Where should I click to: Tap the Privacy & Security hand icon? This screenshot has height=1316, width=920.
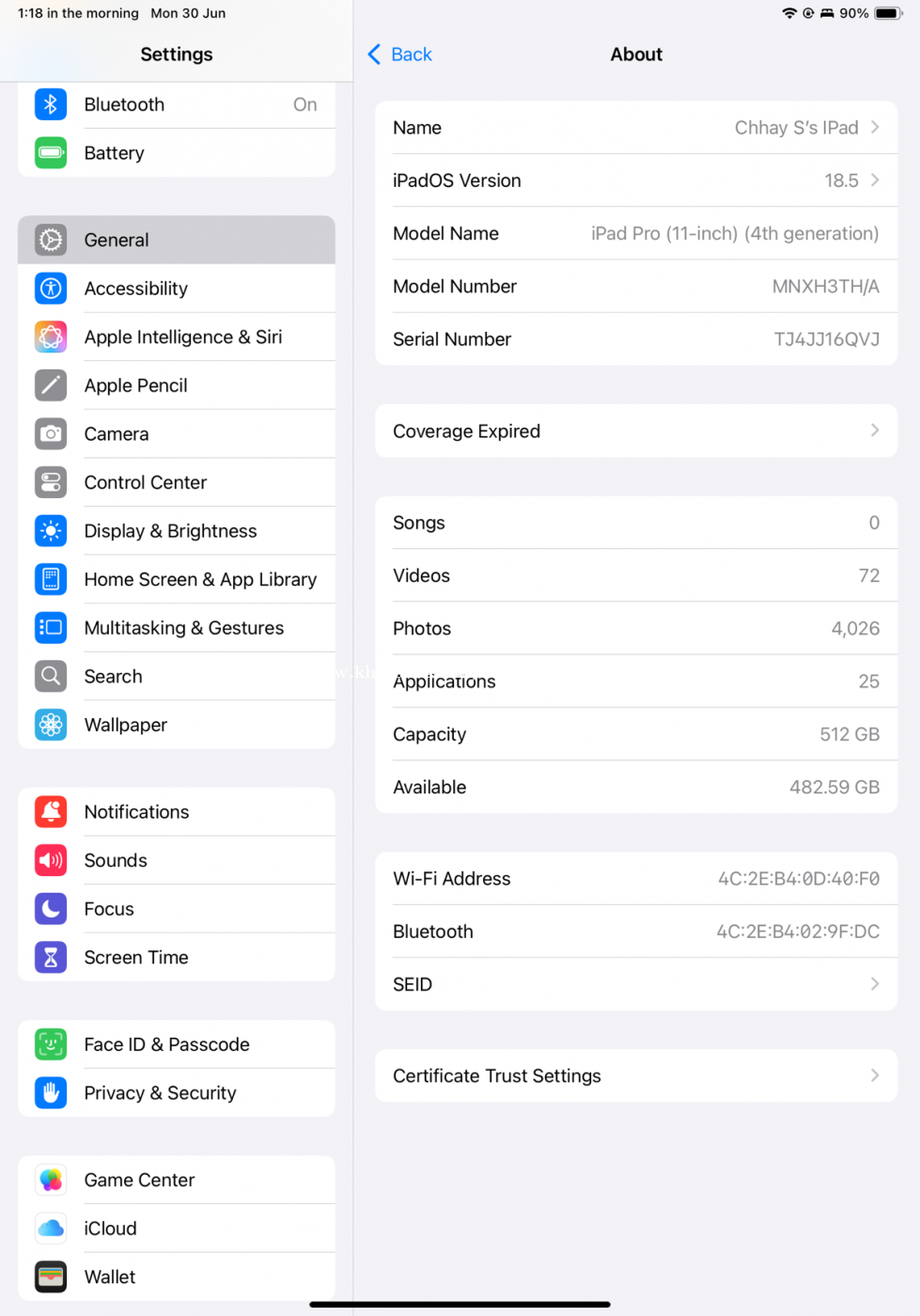(x=51, y=1093)
